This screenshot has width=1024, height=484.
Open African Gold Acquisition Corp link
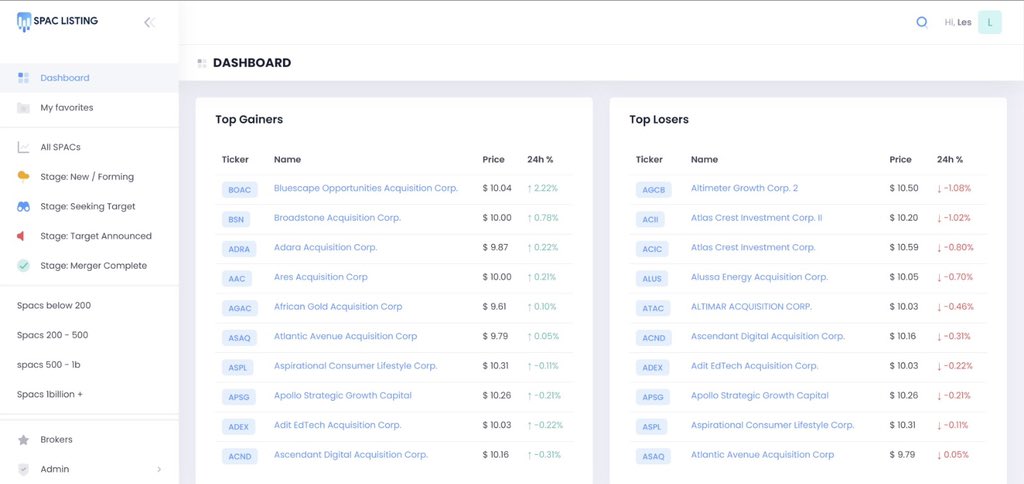point(338,306)
